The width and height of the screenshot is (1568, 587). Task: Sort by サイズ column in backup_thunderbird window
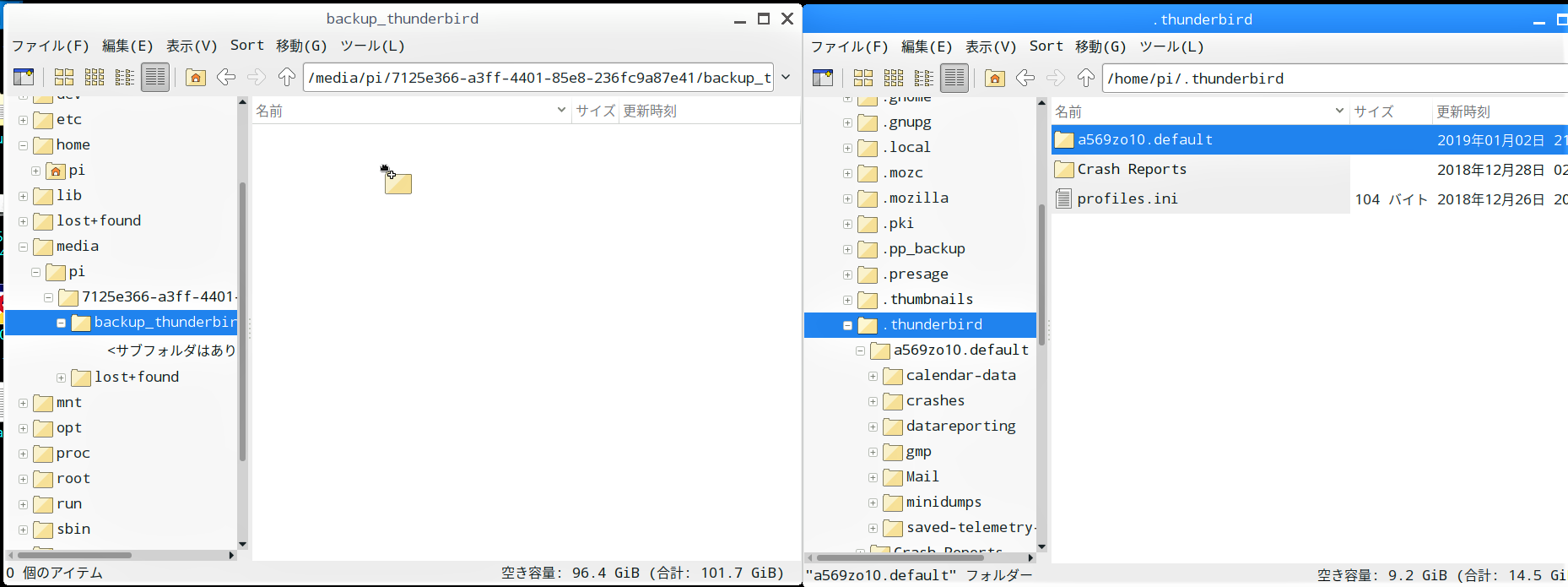pos(596,111)
